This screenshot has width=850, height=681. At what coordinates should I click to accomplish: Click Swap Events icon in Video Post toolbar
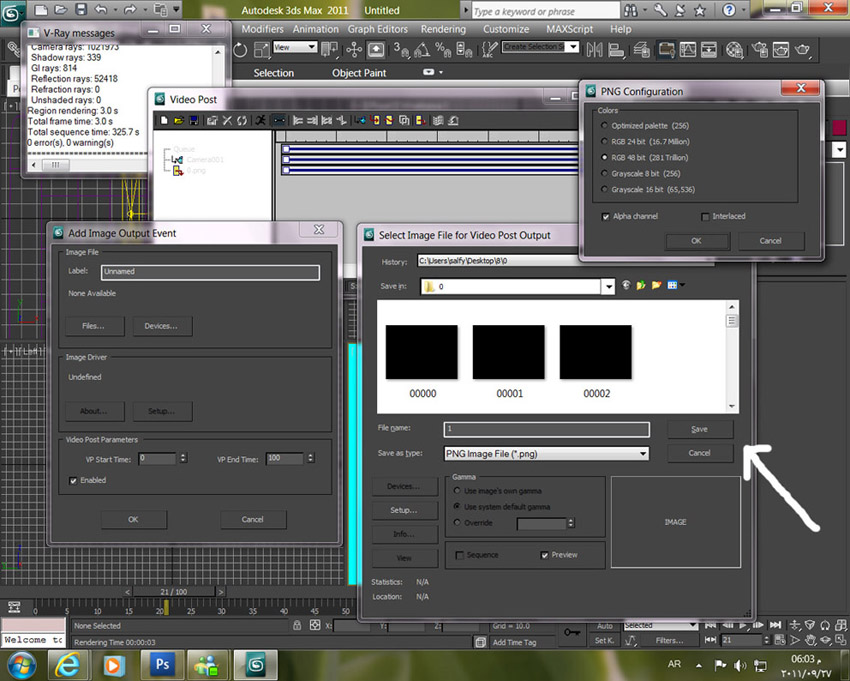(242, 120)
